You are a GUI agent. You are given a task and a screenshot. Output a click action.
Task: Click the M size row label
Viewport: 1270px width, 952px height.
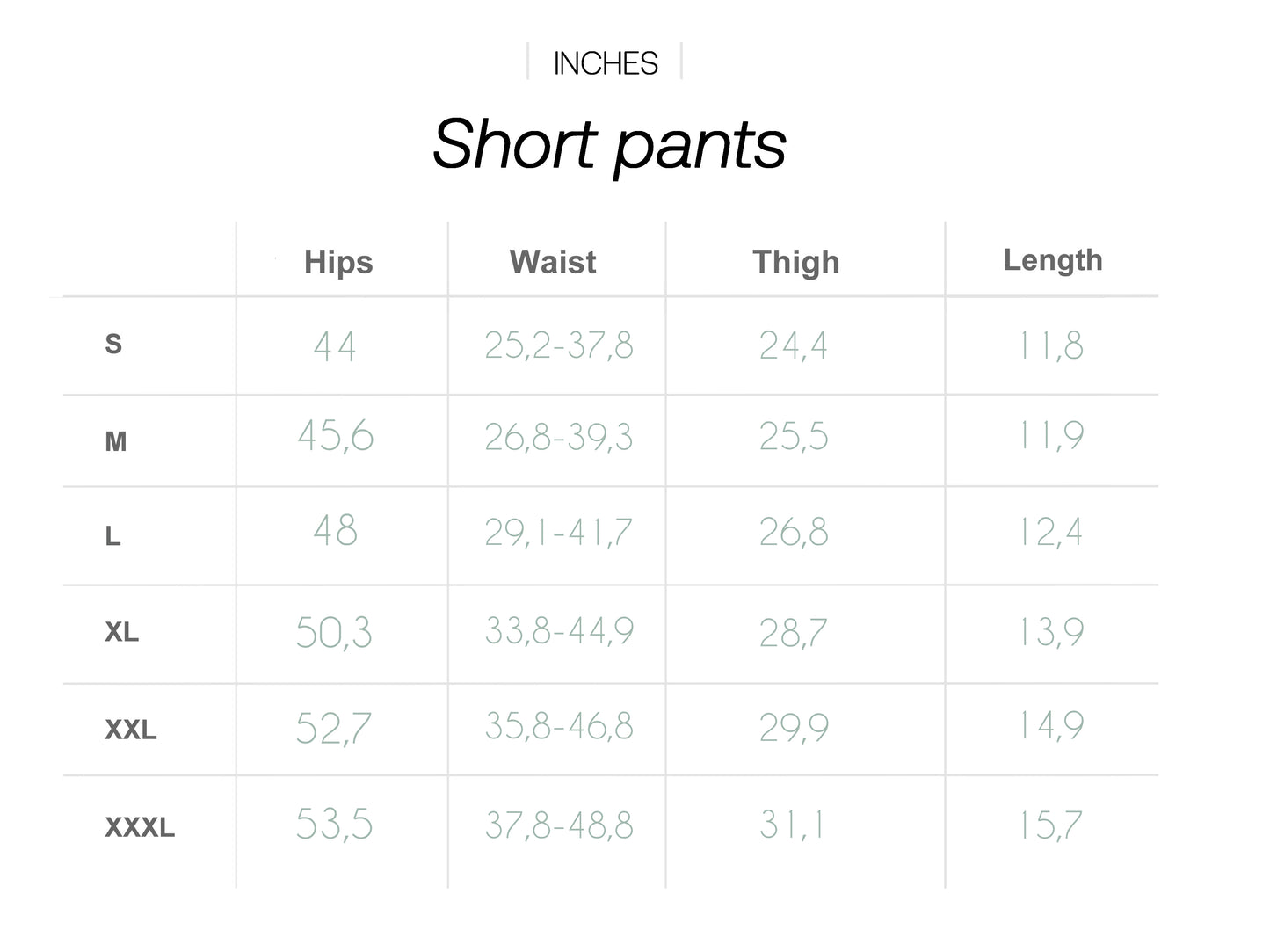point(116,441)
